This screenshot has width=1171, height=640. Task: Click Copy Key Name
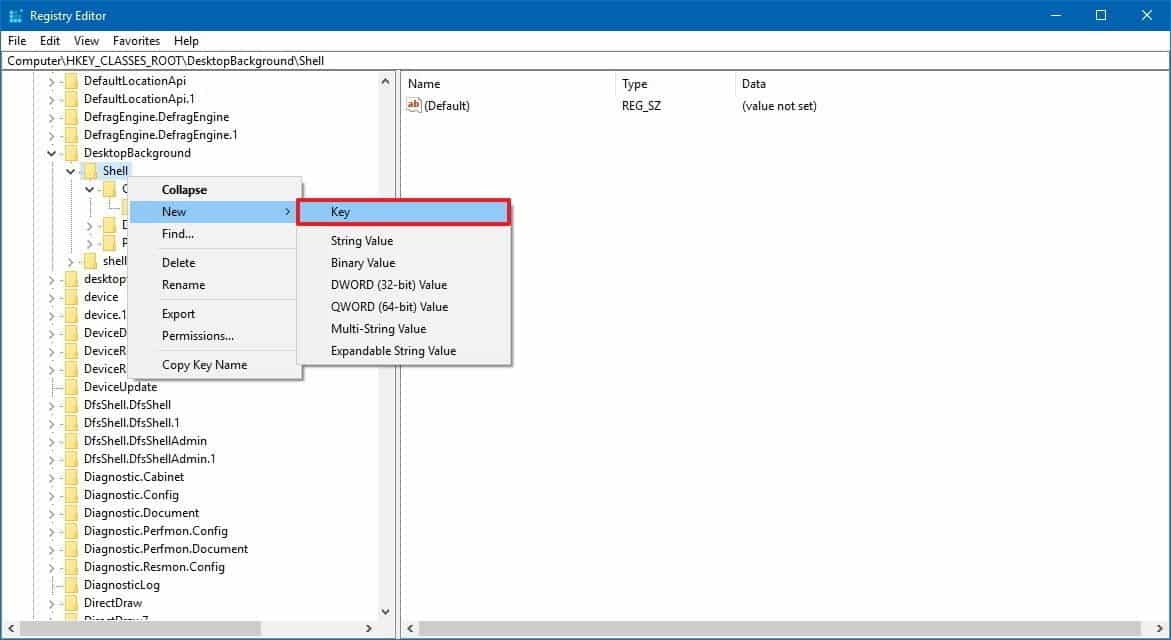point(215,365)
